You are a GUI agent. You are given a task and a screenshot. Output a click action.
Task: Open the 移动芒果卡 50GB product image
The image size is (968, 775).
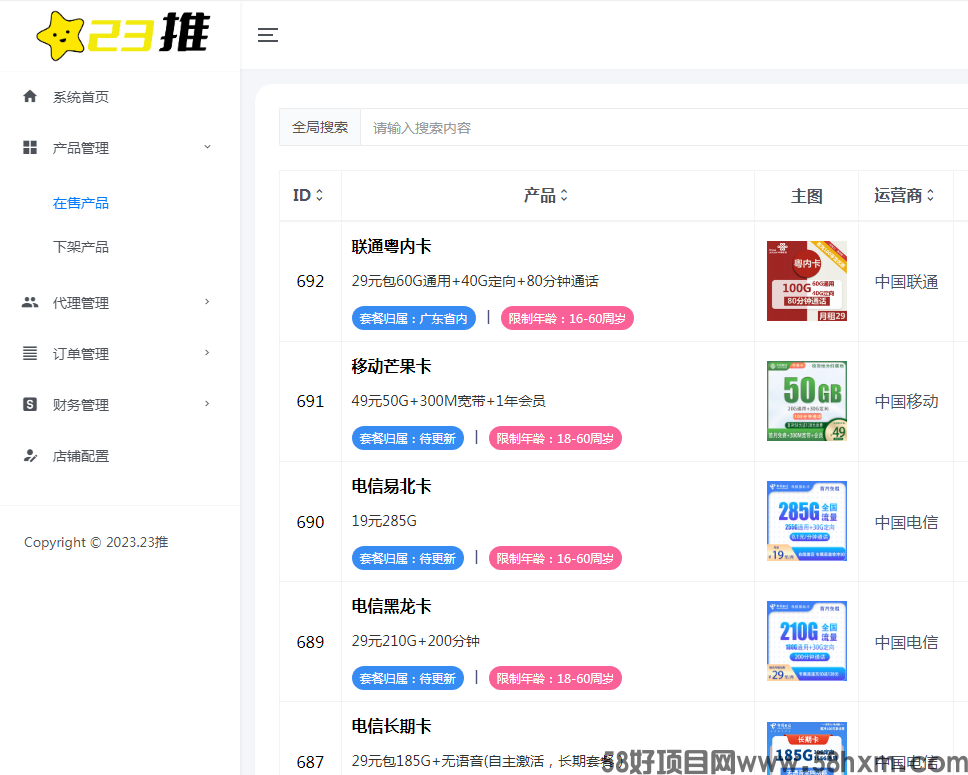(x=806, y=401)
